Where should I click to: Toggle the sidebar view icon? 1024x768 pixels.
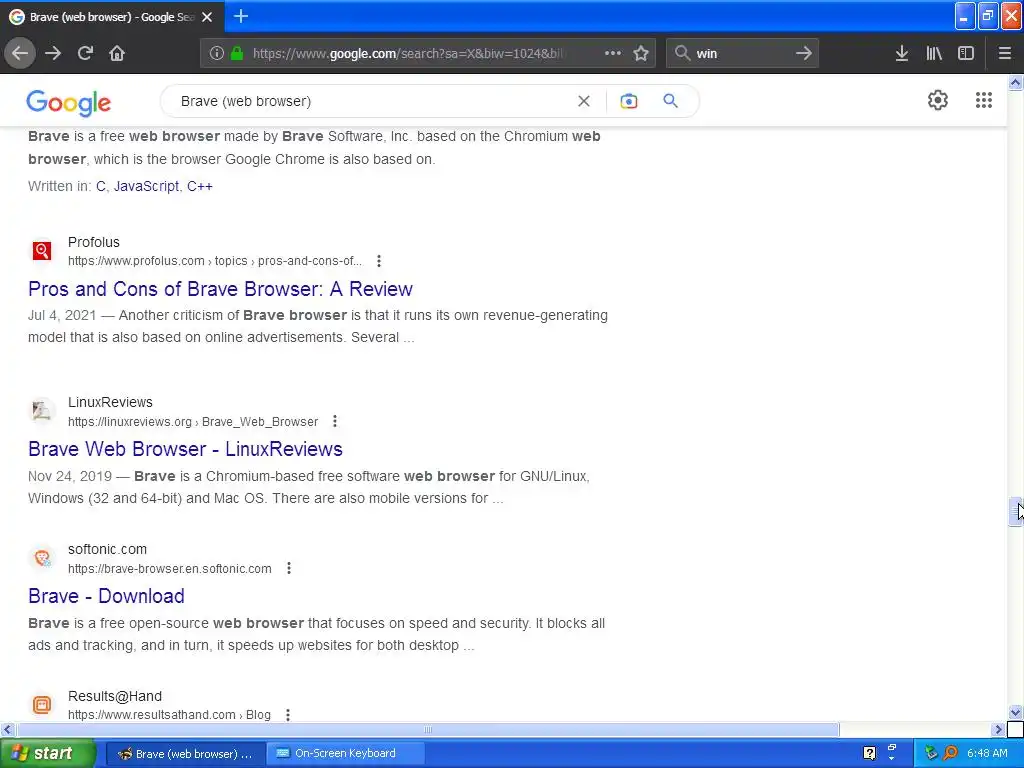[966, 53]
